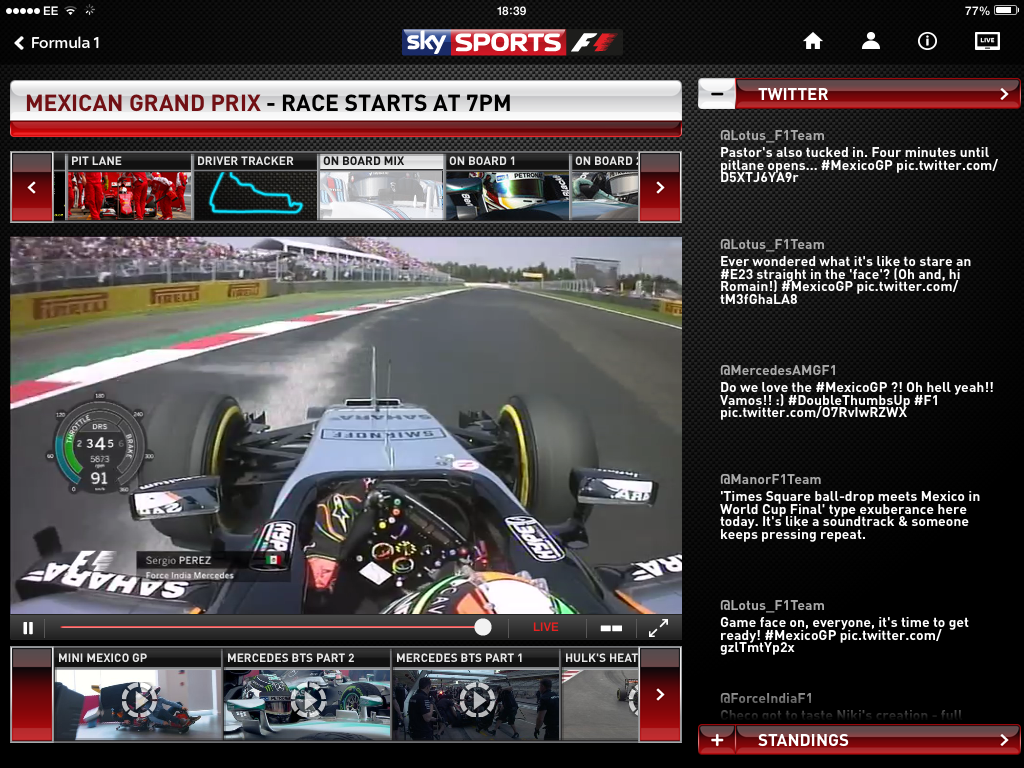
Task: Collapse the Twitter panel with minus button
Action: point(717,94)
